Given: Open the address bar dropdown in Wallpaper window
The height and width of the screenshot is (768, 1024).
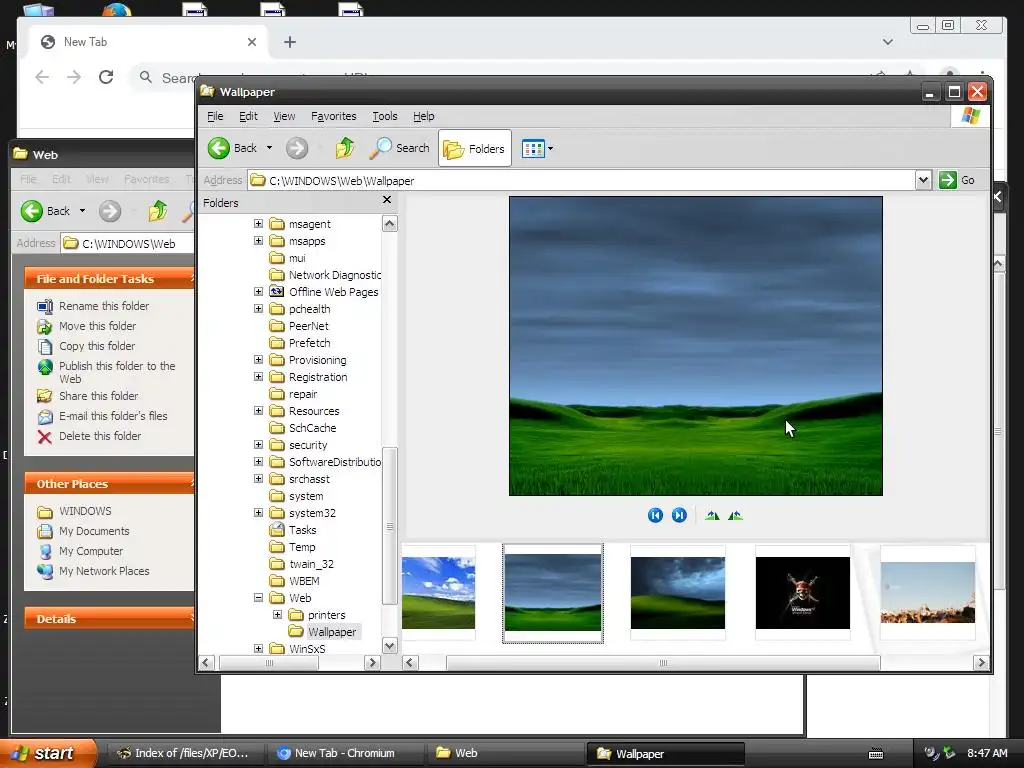Looking at the screenshot, I should [x=923, y=180].
